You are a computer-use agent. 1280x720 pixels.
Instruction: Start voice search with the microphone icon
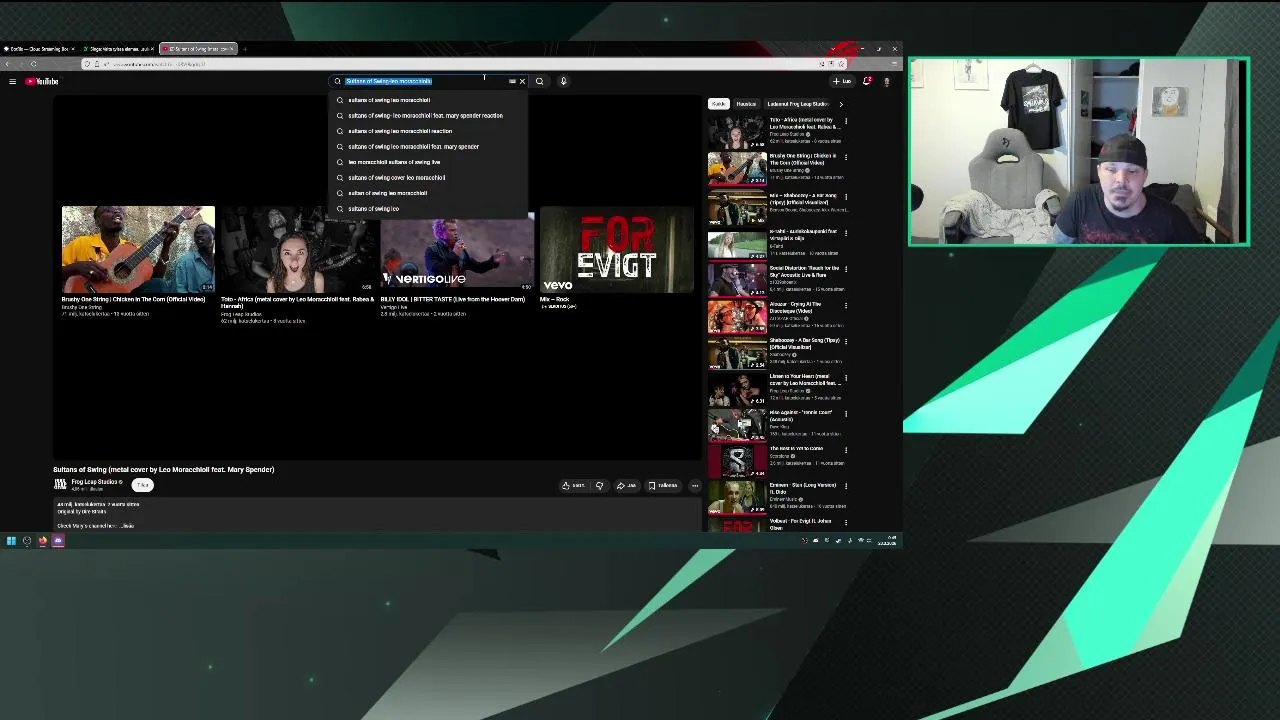click(x=563, y=81)
